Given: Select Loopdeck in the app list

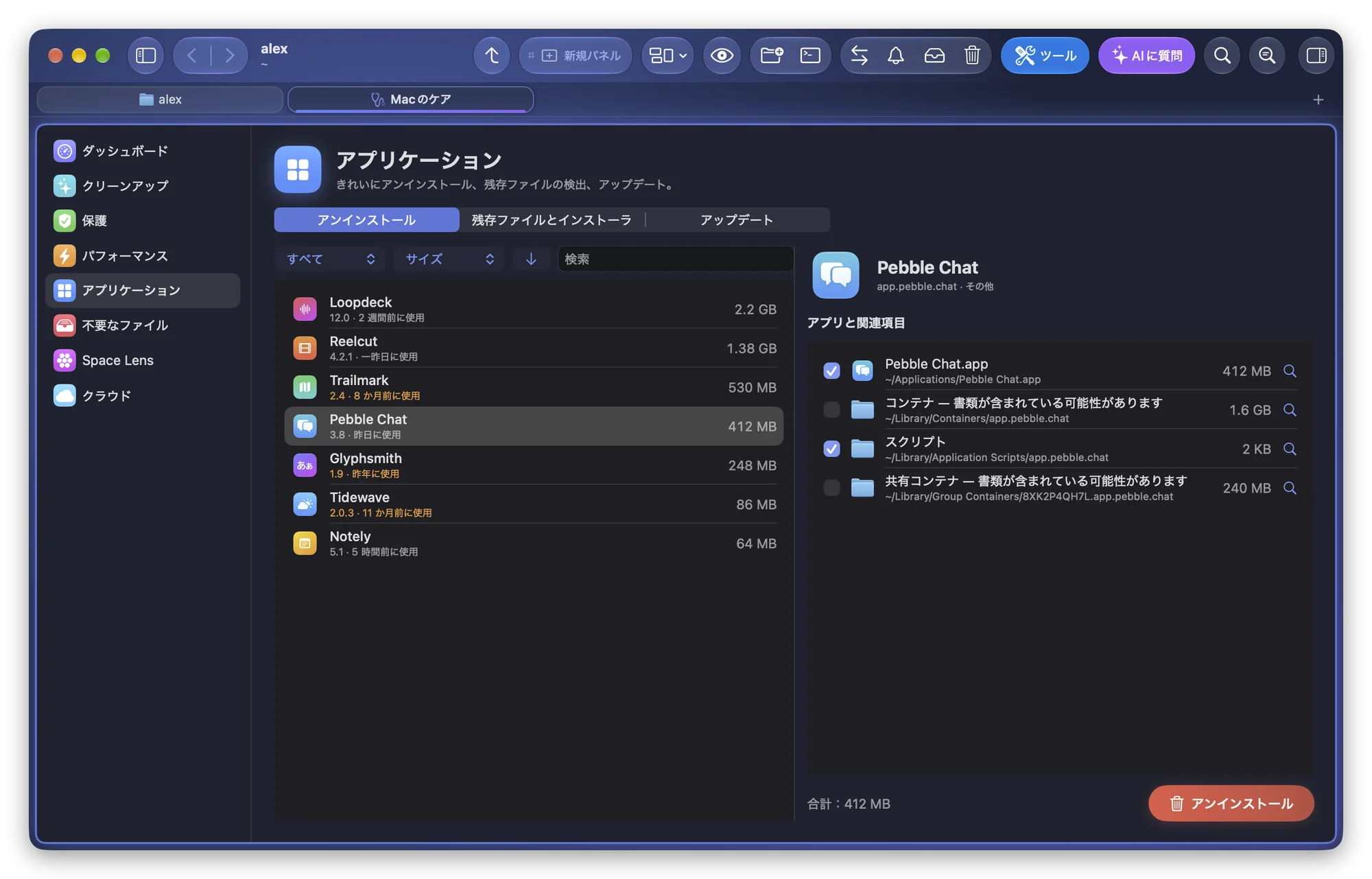Looking at the screenshot, I should (x=534, y=309).
